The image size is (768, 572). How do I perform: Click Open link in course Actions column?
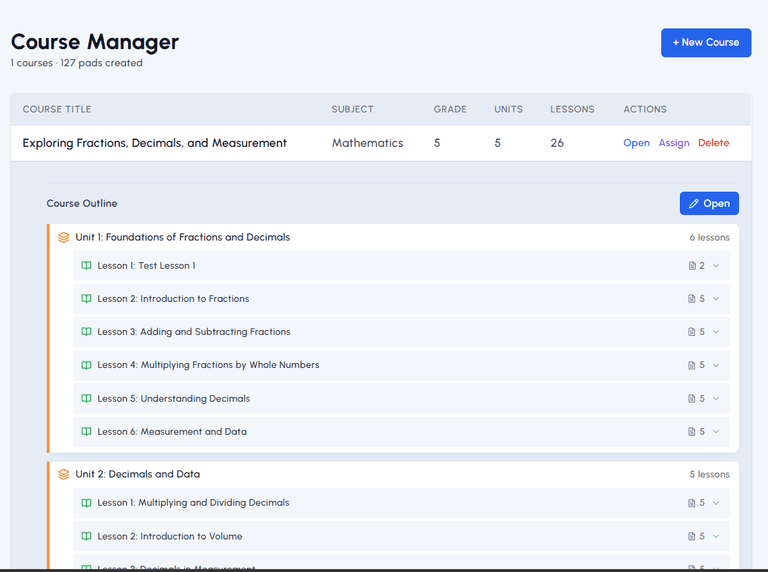[636, 143]
